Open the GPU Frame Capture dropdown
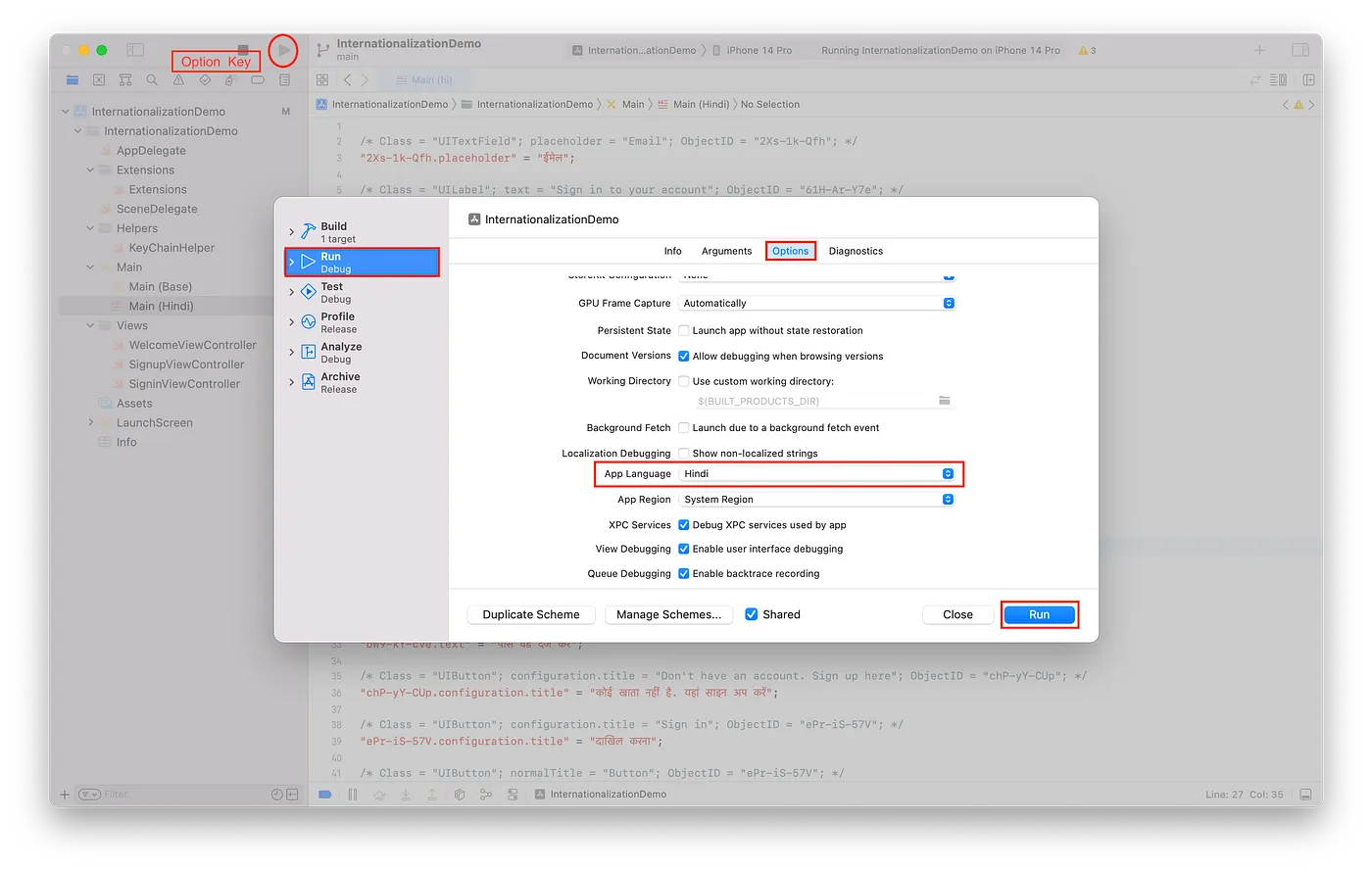 [816, 304]
